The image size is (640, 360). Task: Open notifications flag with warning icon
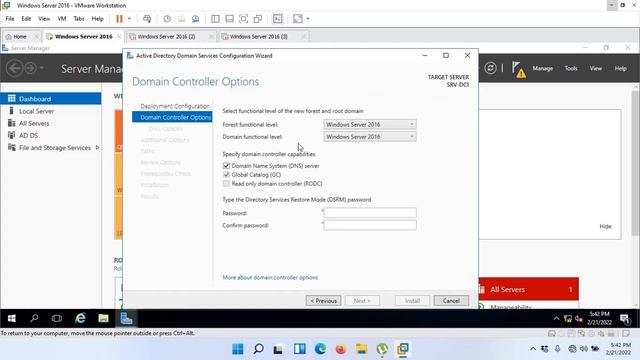[x=518, y=69]
